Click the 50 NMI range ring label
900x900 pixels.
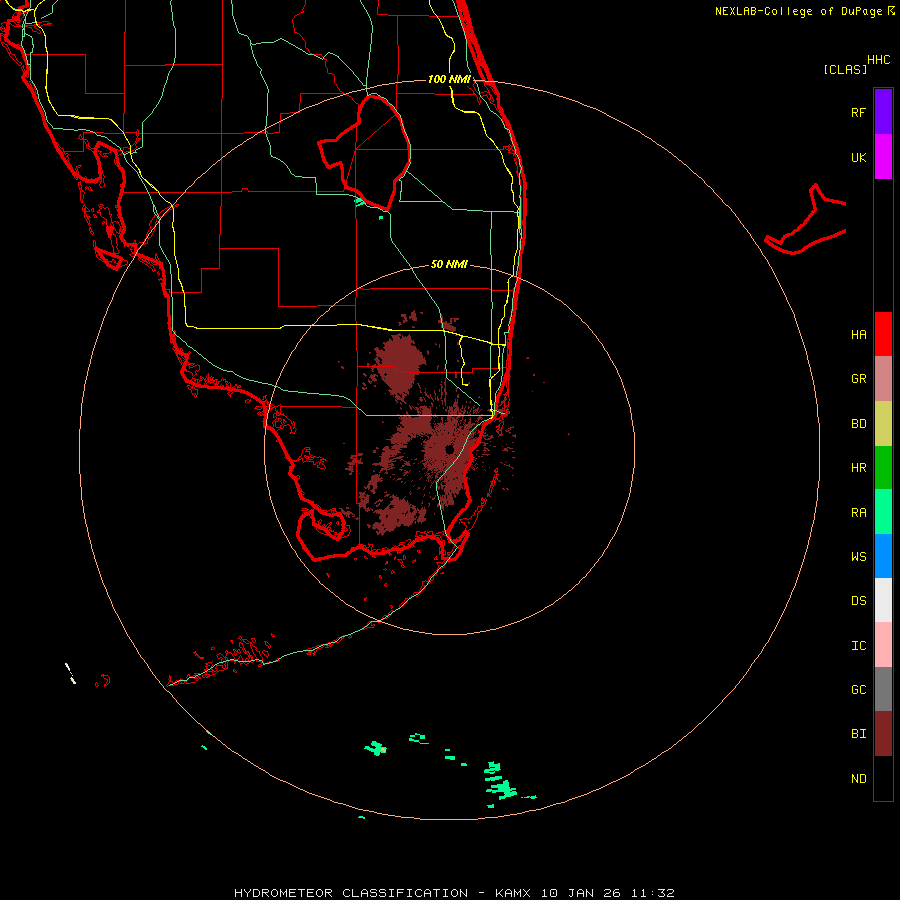click(x=449, y=264)
